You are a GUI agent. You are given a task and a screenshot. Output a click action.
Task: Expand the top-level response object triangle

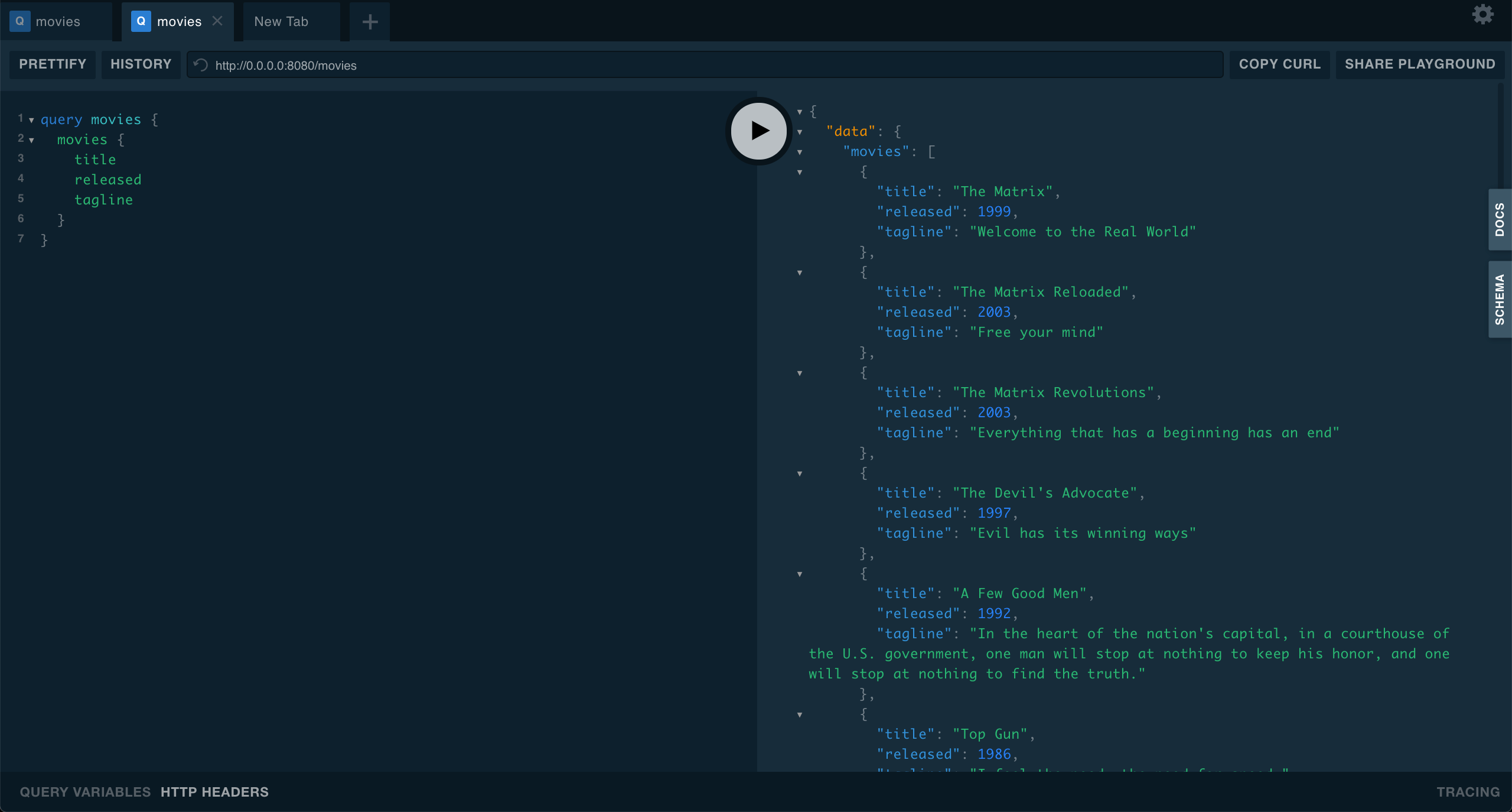pyautogui.click(x=801, y=111)
